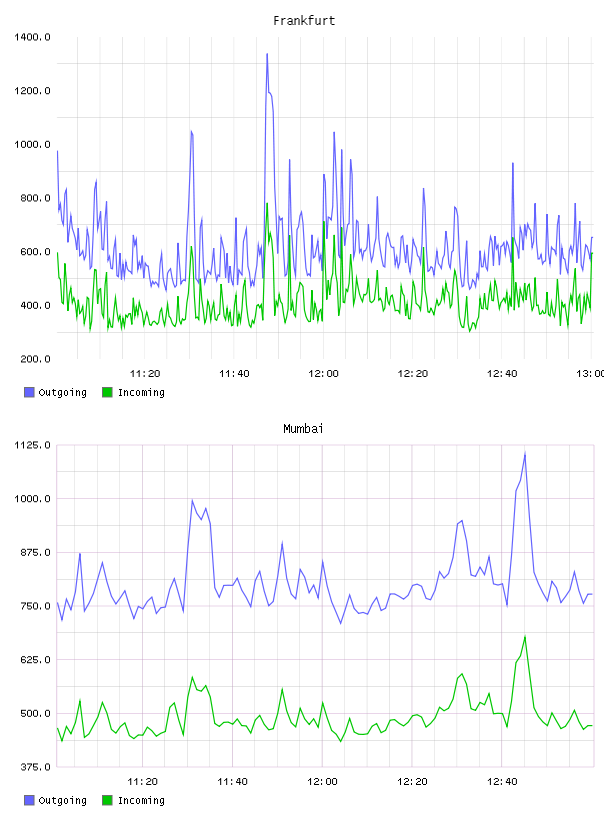
Task: Click the Frankfurt chart title
Action: (x=304, y=21)
